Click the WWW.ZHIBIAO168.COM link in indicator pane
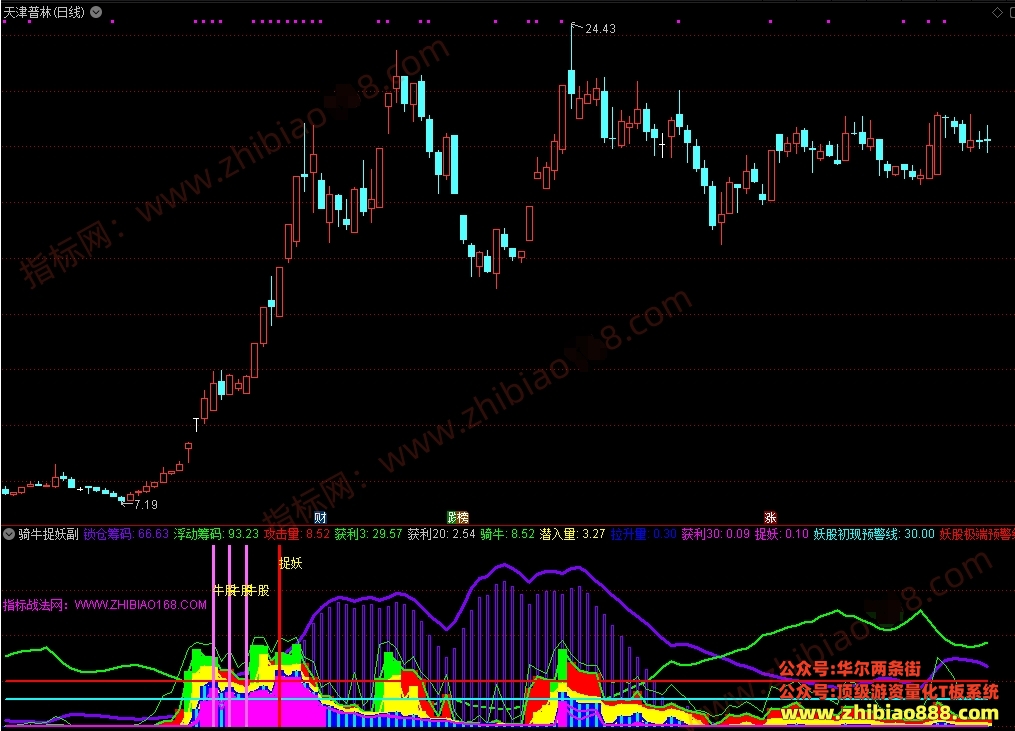Image resolution: width=1015 pixels, height=731 pixels. [x=140, y=605]
